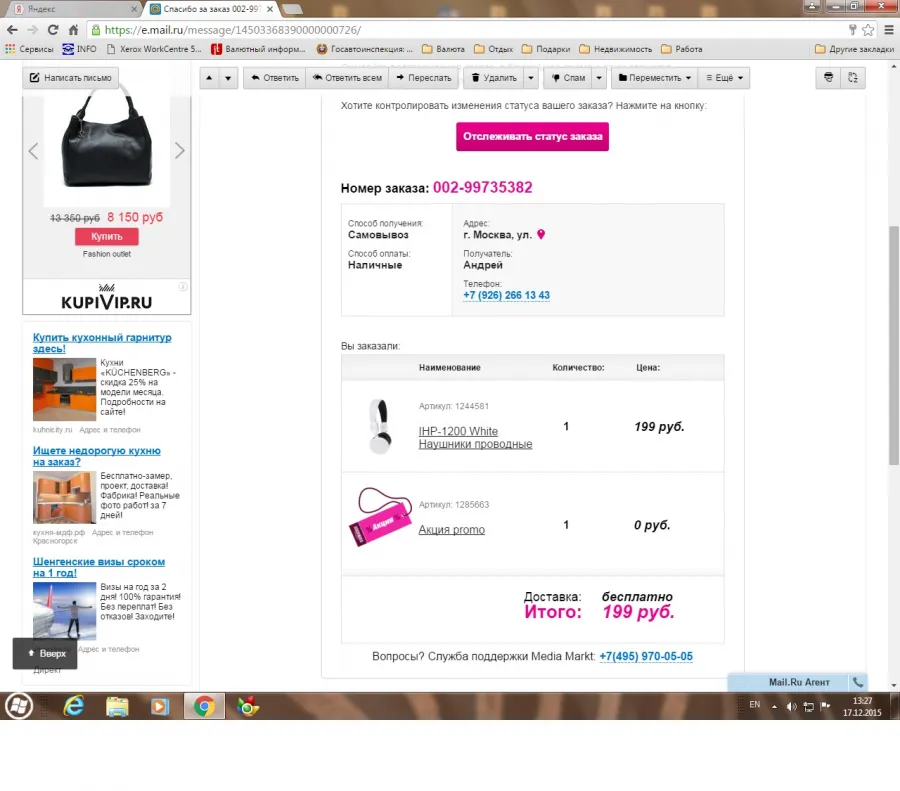The width and height of the screenshot is (900, 791).
Task: Click the browser forward arrow
Action: point(33,30)
